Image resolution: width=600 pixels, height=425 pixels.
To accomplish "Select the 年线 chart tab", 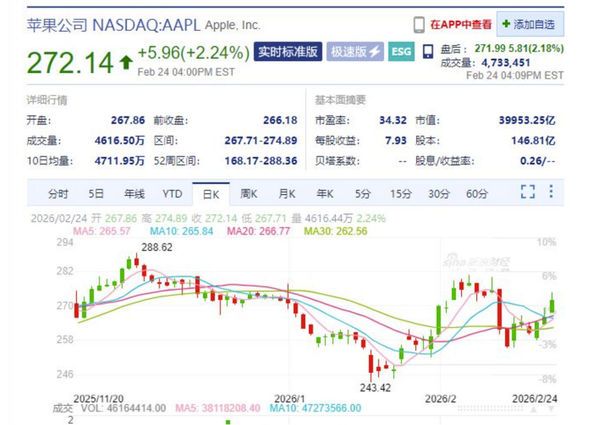I will click(134, 193).
